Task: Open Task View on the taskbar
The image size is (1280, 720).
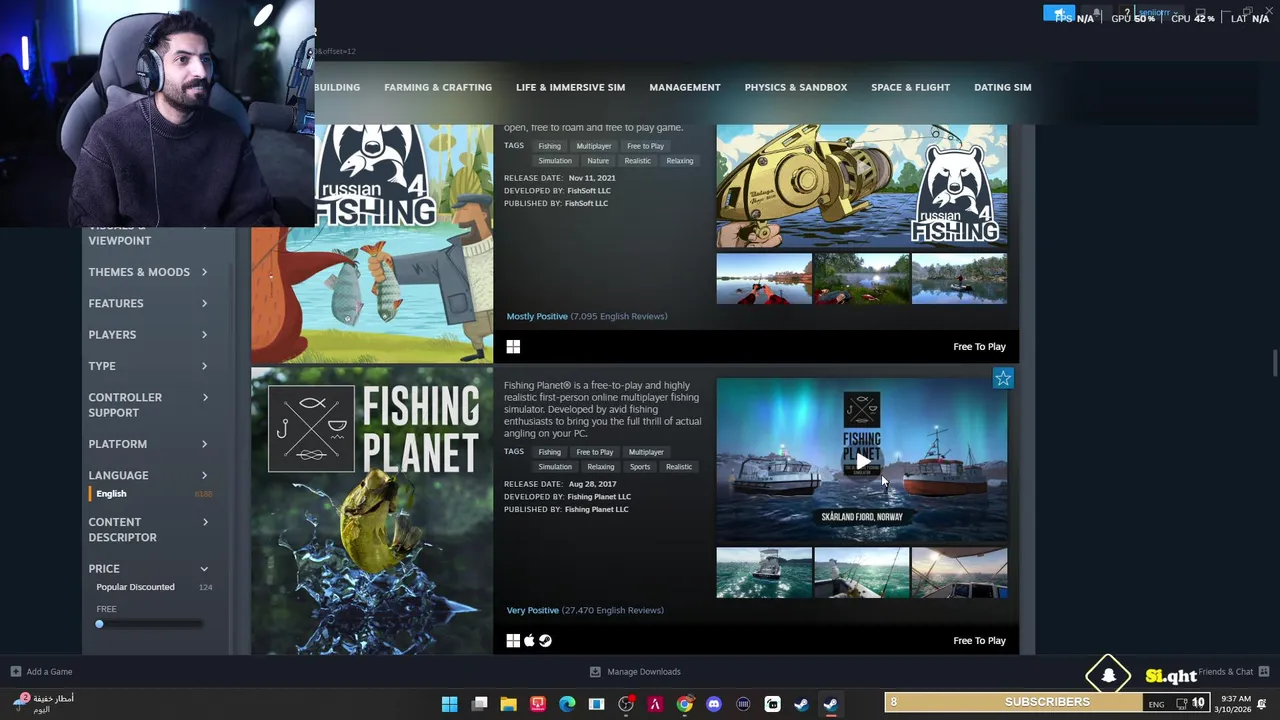Action: pyautogui.click(x=479, y=704)
